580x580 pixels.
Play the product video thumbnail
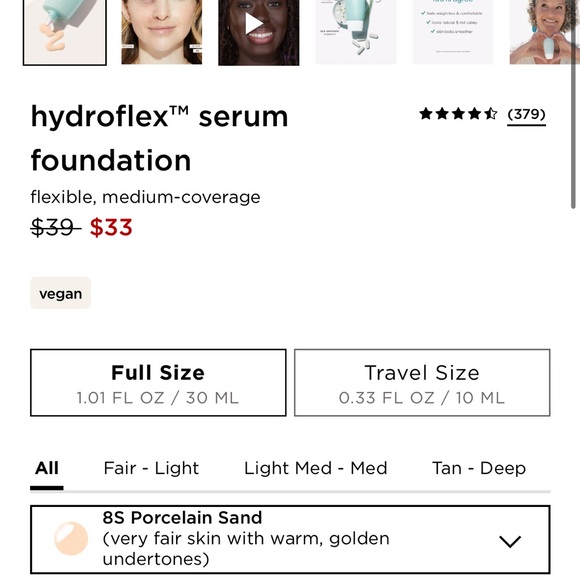click(x=259, y=33)
